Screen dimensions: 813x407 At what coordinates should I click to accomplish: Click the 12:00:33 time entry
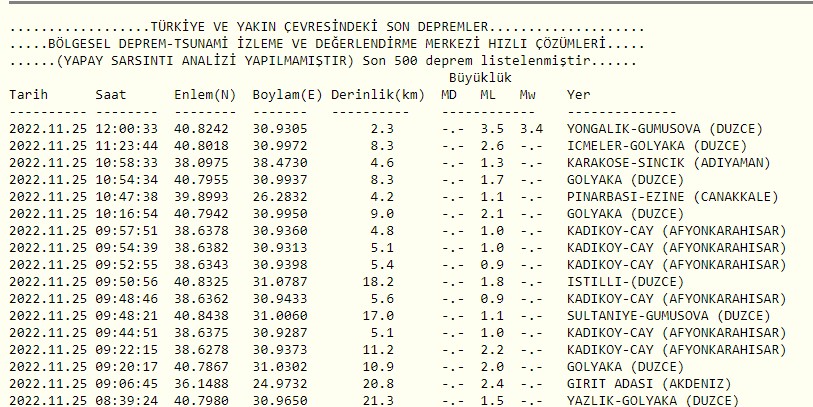[127, 129]
